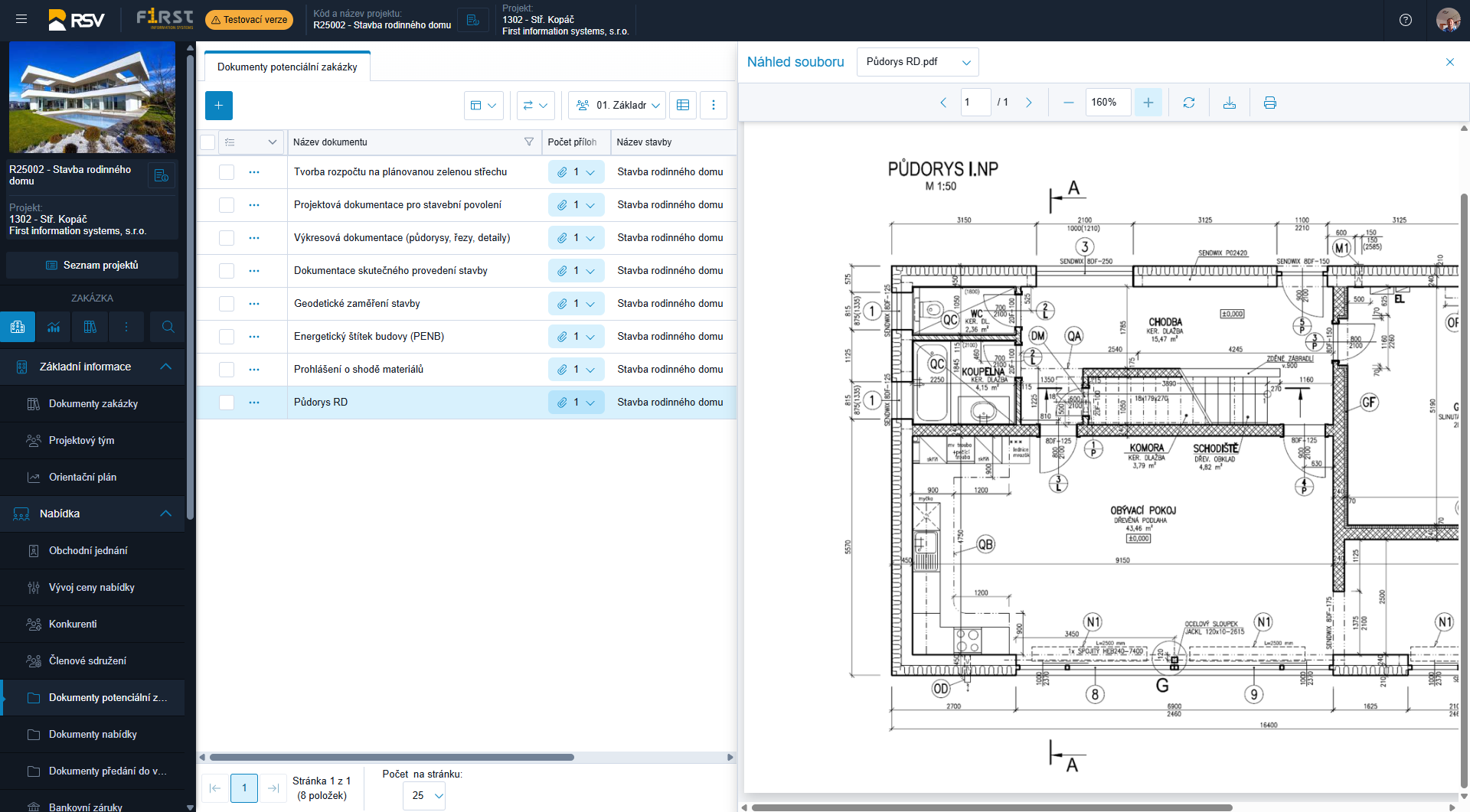Click the Seznam projektů button
This screenshot has height=812, width=1470.
point(92,266)
